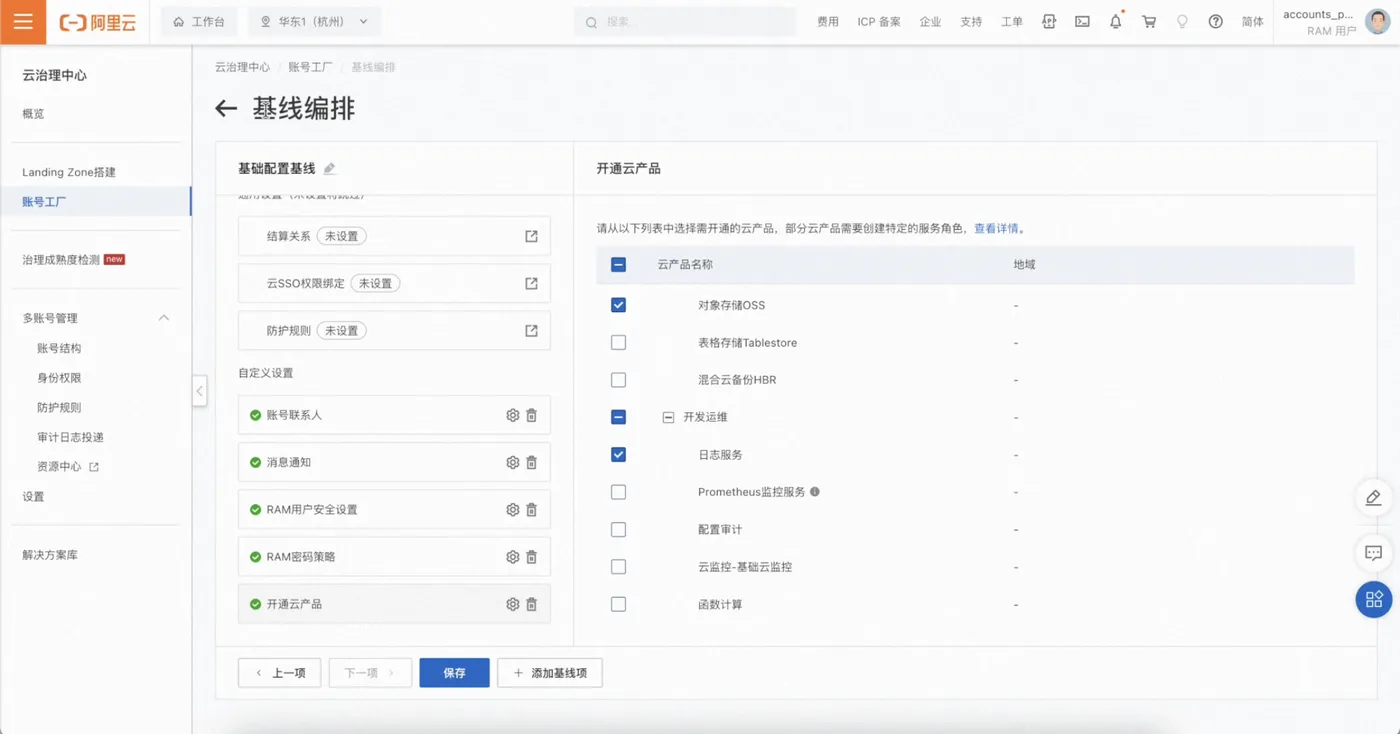This screenshot has width=1400, height=734.
Task: Open the notifications bell
Action: pos(1115,21)
